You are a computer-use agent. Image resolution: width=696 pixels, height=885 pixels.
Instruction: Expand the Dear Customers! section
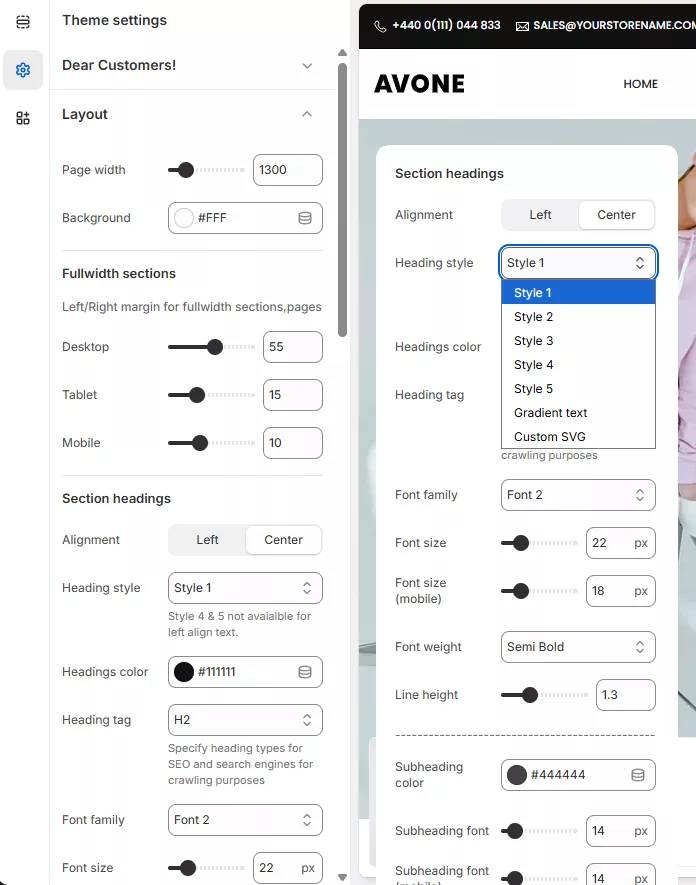[x=307, y=66]
